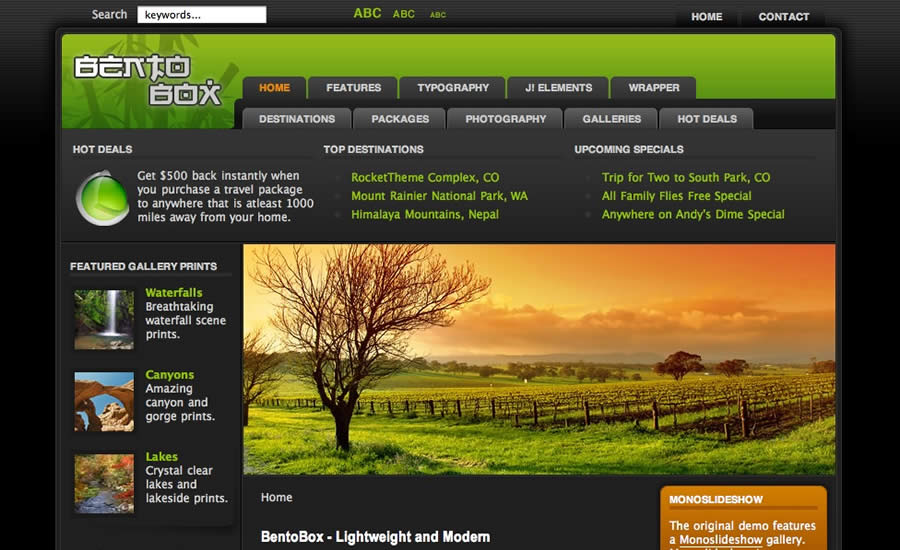Open the PHOTOGRAPHY sub-tab
This screenshot has height=550, width=900.
click(506, 119)
